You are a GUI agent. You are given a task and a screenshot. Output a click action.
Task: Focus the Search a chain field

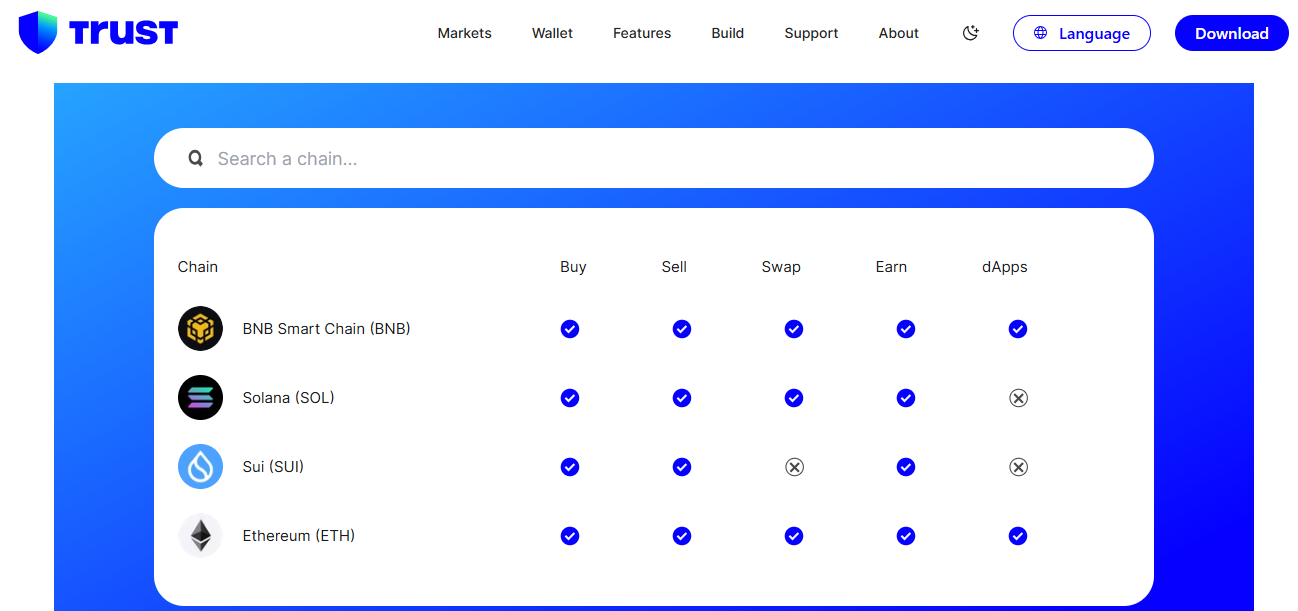(654, 158)
